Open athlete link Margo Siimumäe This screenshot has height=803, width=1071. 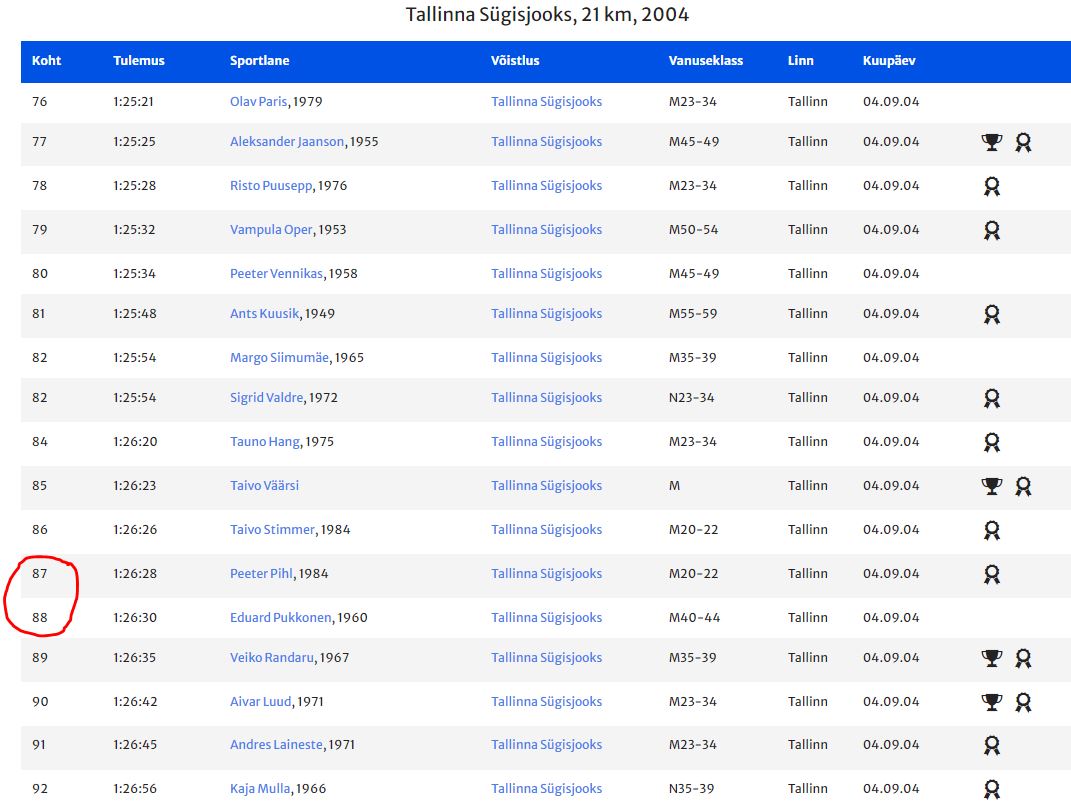pyautogui.click(x=279, y=357)
